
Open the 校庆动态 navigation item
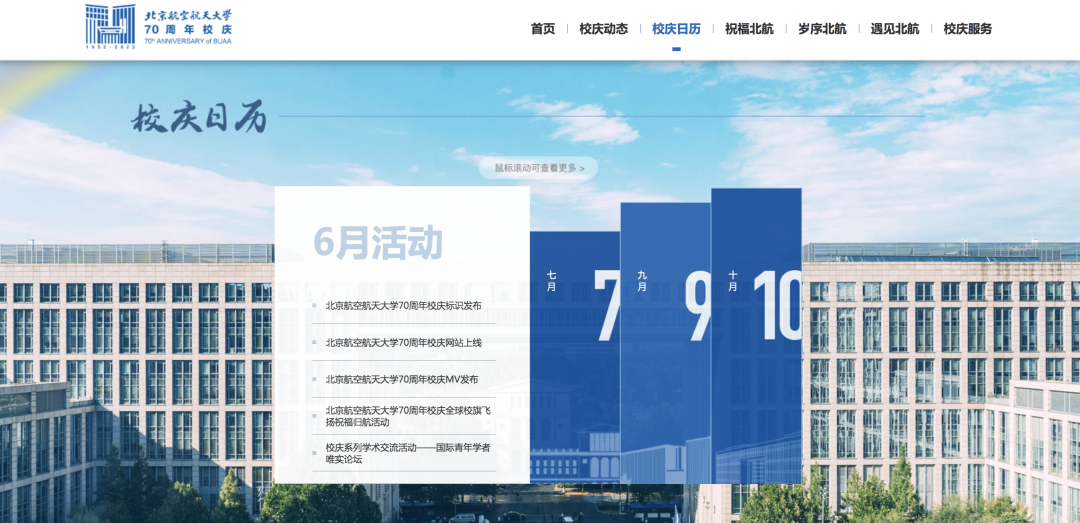(604, 29)
